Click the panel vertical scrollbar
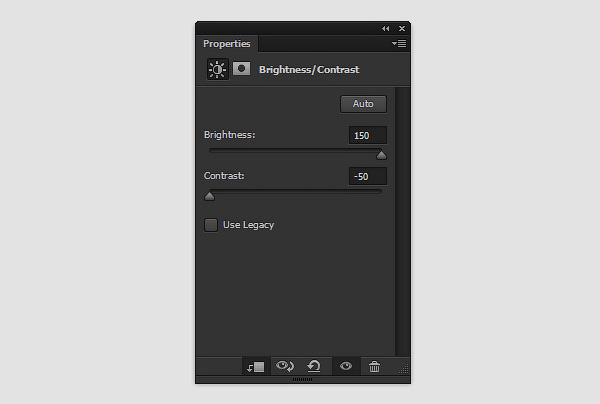 [403, 222]
